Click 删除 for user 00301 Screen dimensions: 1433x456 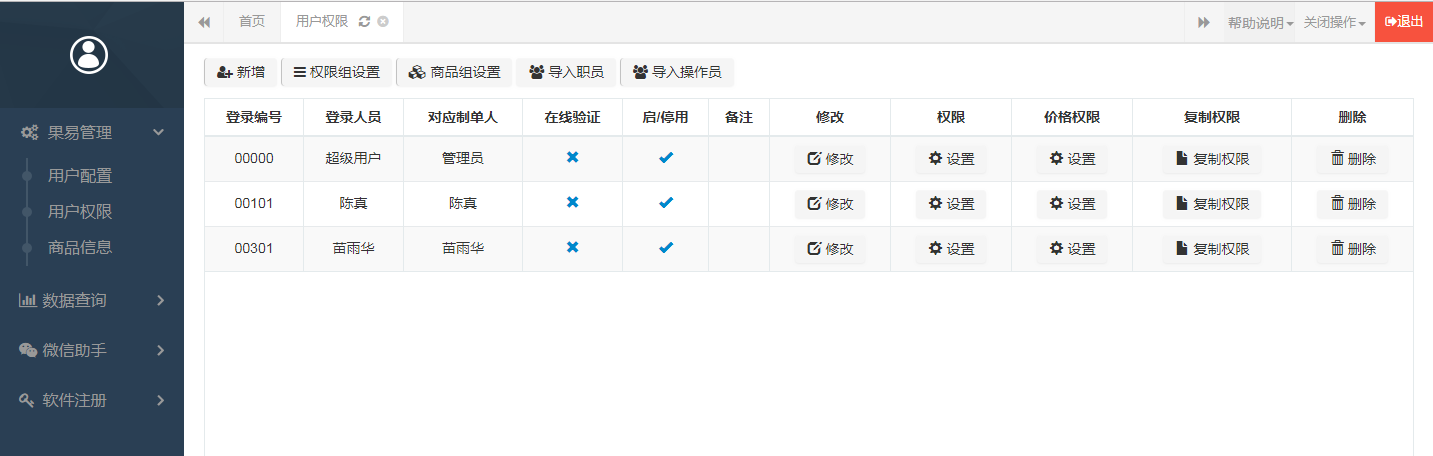pos(1353,249)
